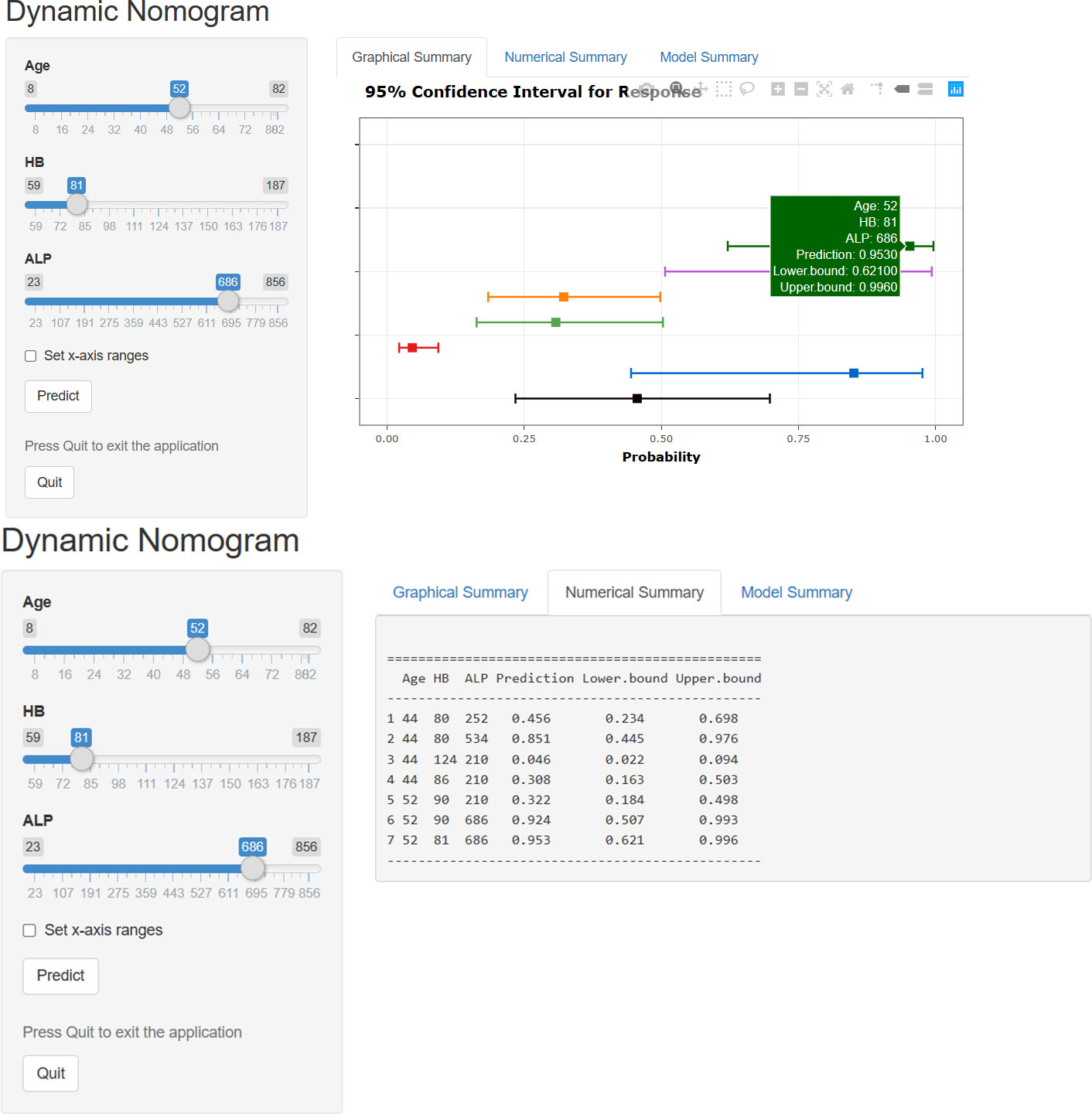Click lower bound value 0.621 in table
The image size is (1092, 1114).
(625, 840)
